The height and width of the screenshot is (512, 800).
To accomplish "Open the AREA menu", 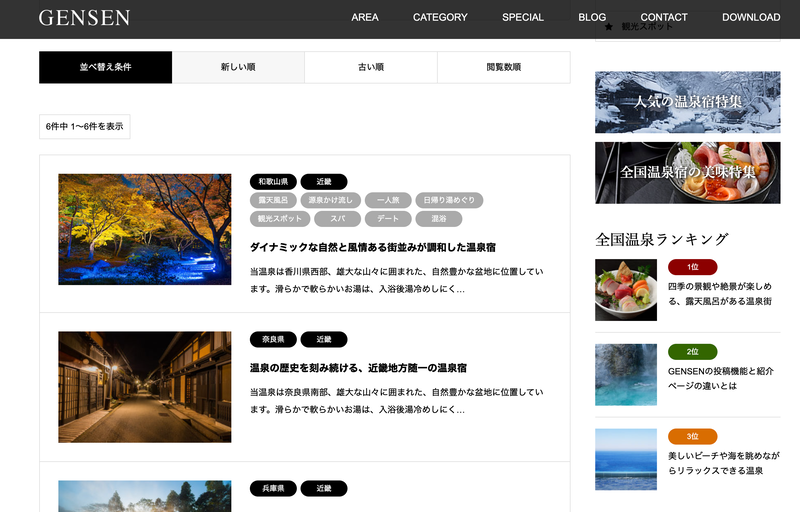I will (365, 17).
